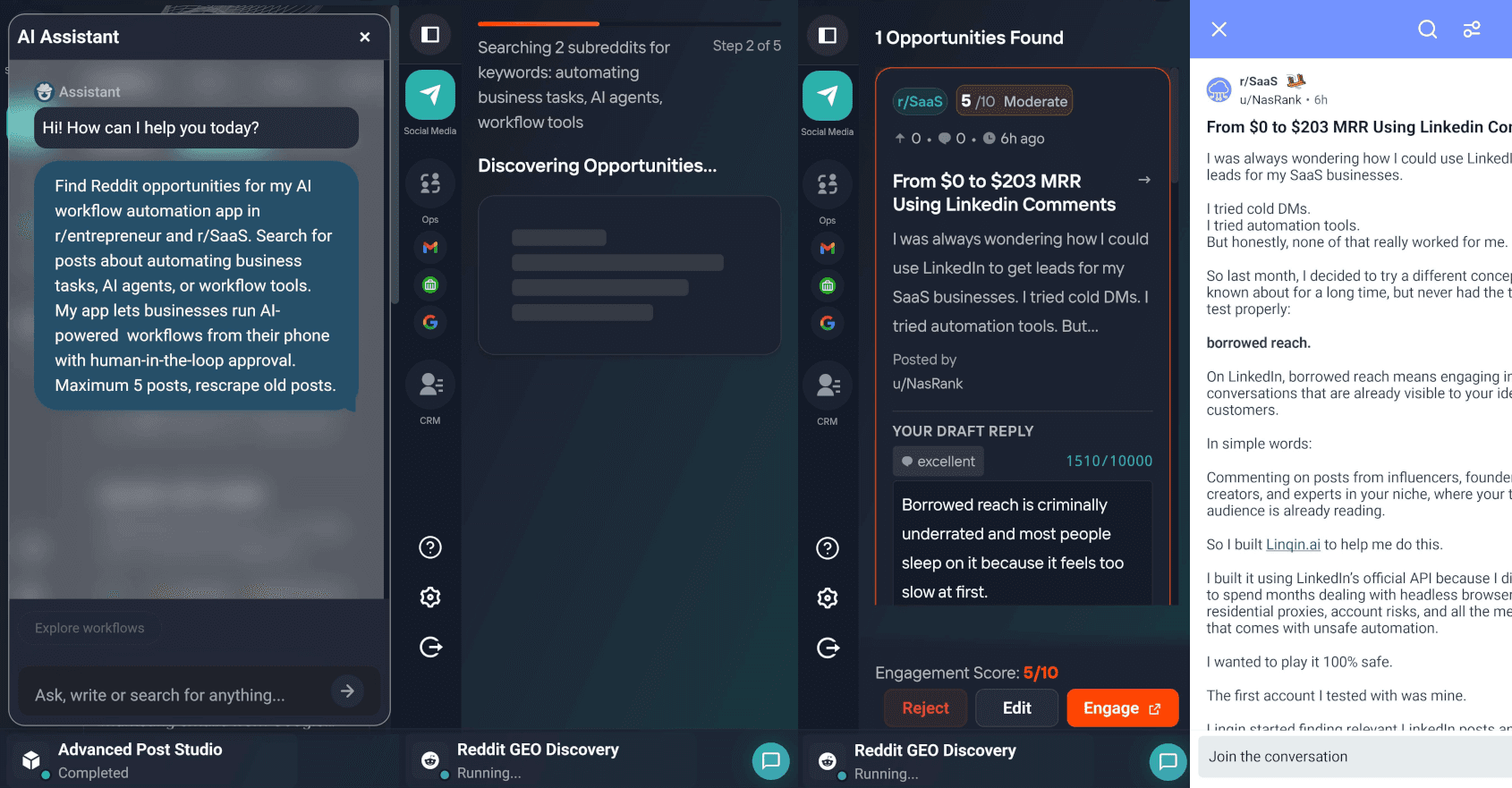Open chat bubble beside 'Step 2 of 5' panel
Viewport: 1512px width, 788px height.
tap(771, 761)
